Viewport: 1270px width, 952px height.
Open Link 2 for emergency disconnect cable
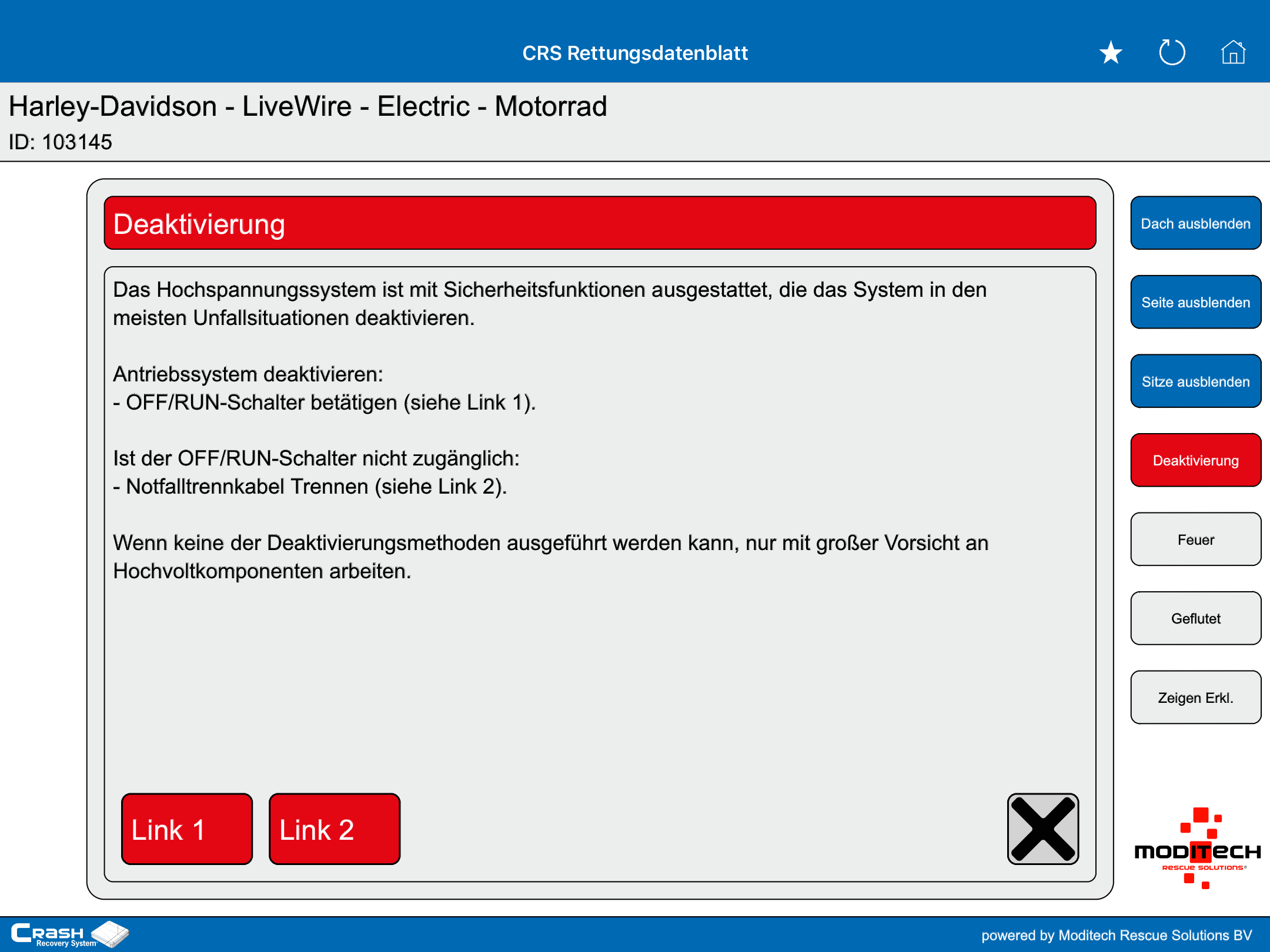tap(335, 829)
